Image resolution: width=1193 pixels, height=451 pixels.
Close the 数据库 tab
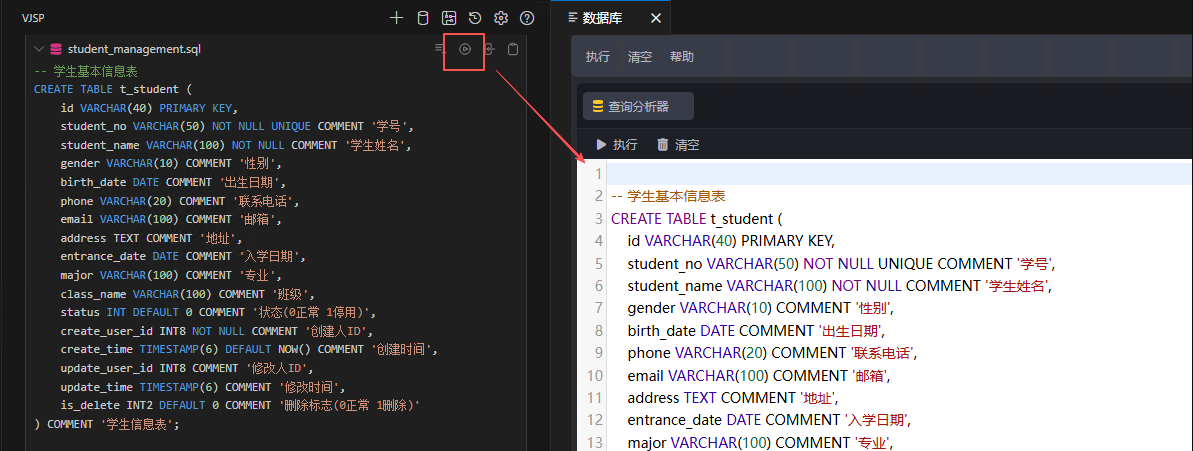(656, 18)
